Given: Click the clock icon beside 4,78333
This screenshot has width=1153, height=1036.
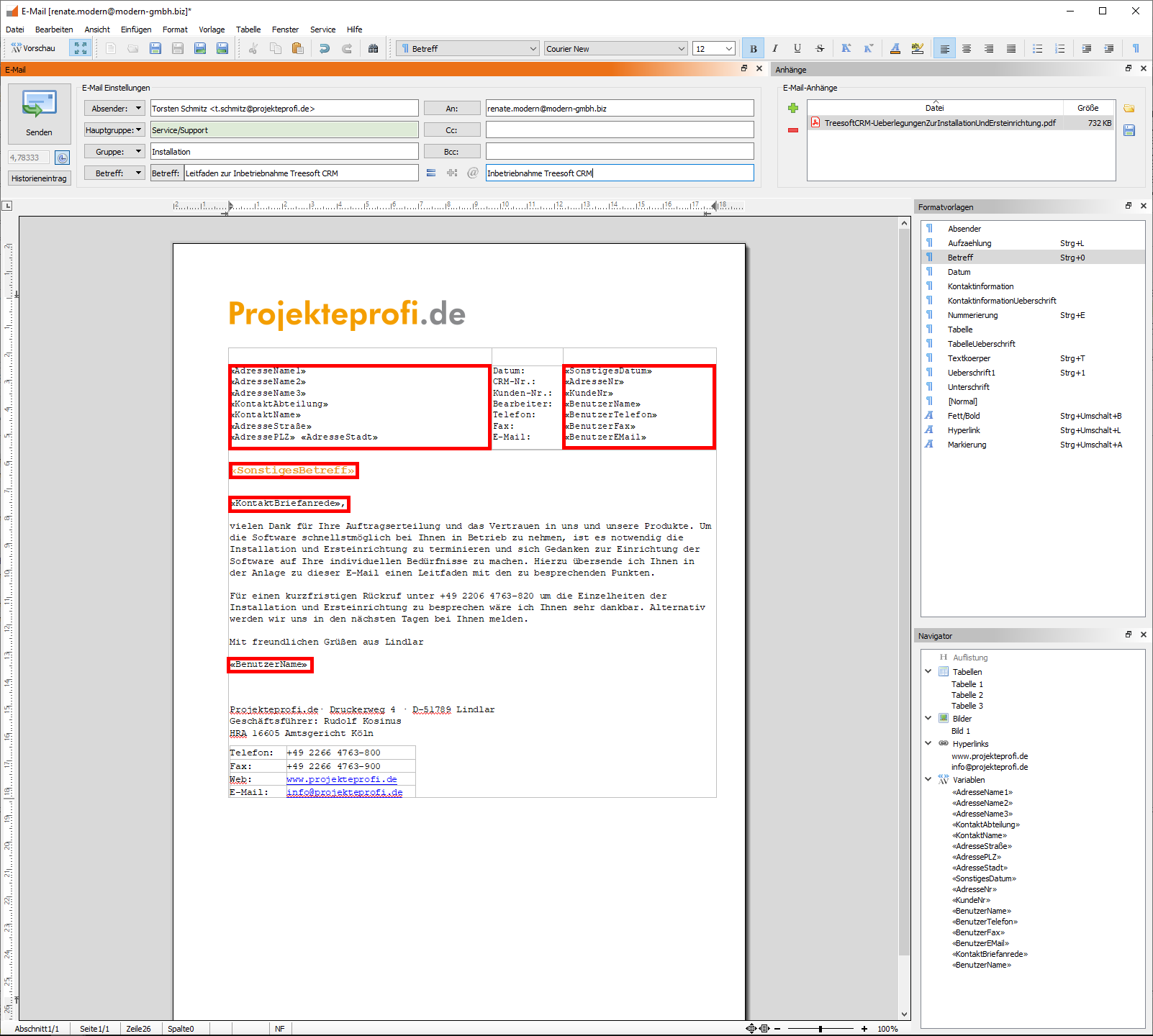Looking at the screenshot, I should coord(63,158).
